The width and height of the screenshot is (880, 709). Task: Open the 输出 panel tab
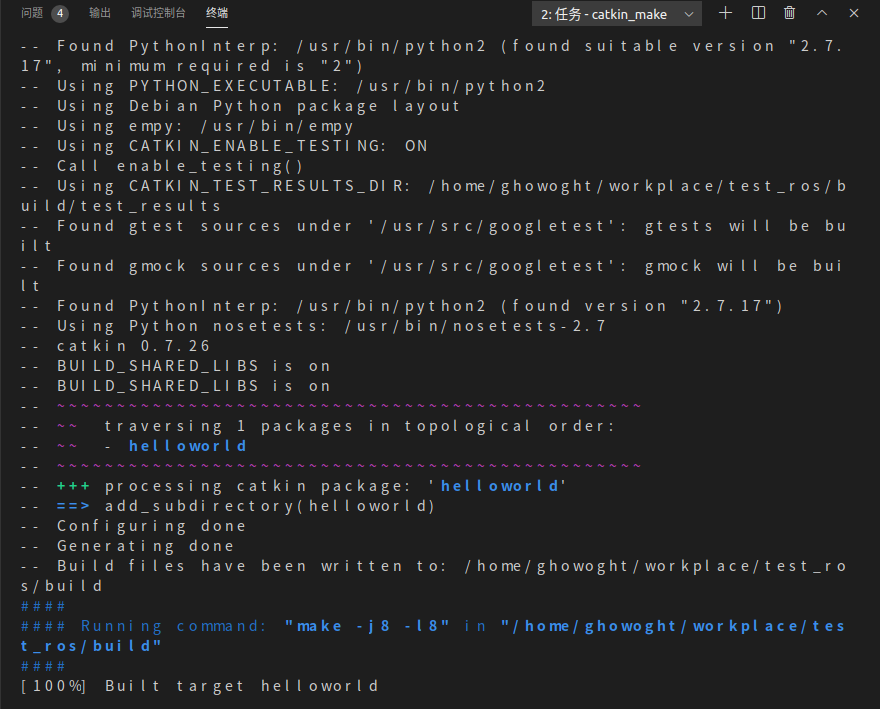[x=100, y=13]
